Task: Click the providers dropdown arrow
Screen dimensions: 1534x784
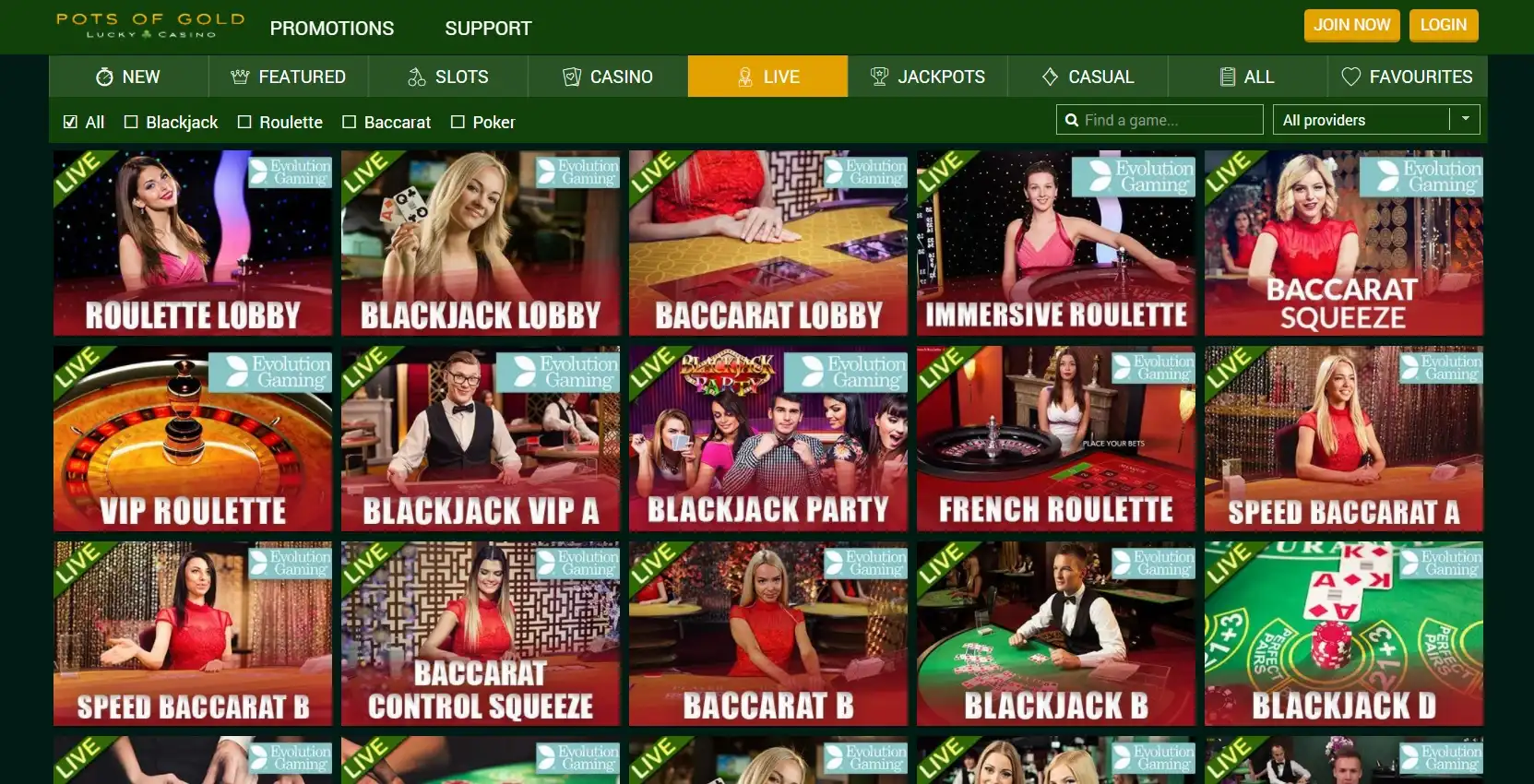Action: [x=1465, y=119]
